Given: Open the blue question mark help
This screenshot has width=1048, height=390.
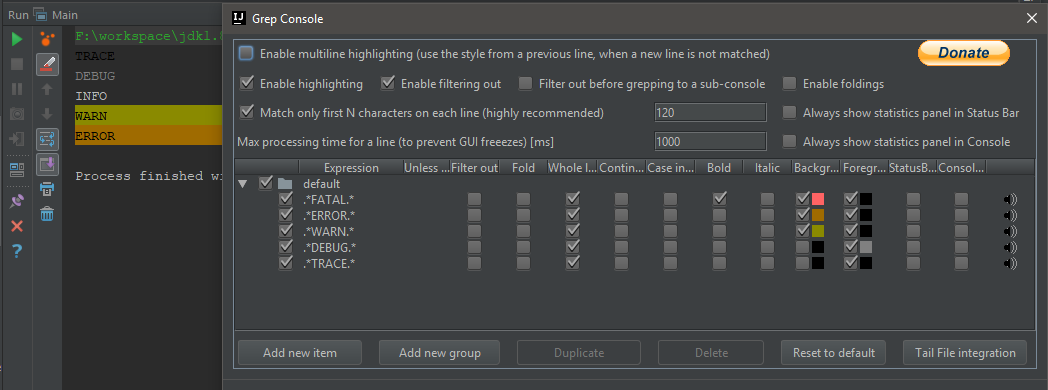Looking at the screenshot, I should tap(17, 251).
